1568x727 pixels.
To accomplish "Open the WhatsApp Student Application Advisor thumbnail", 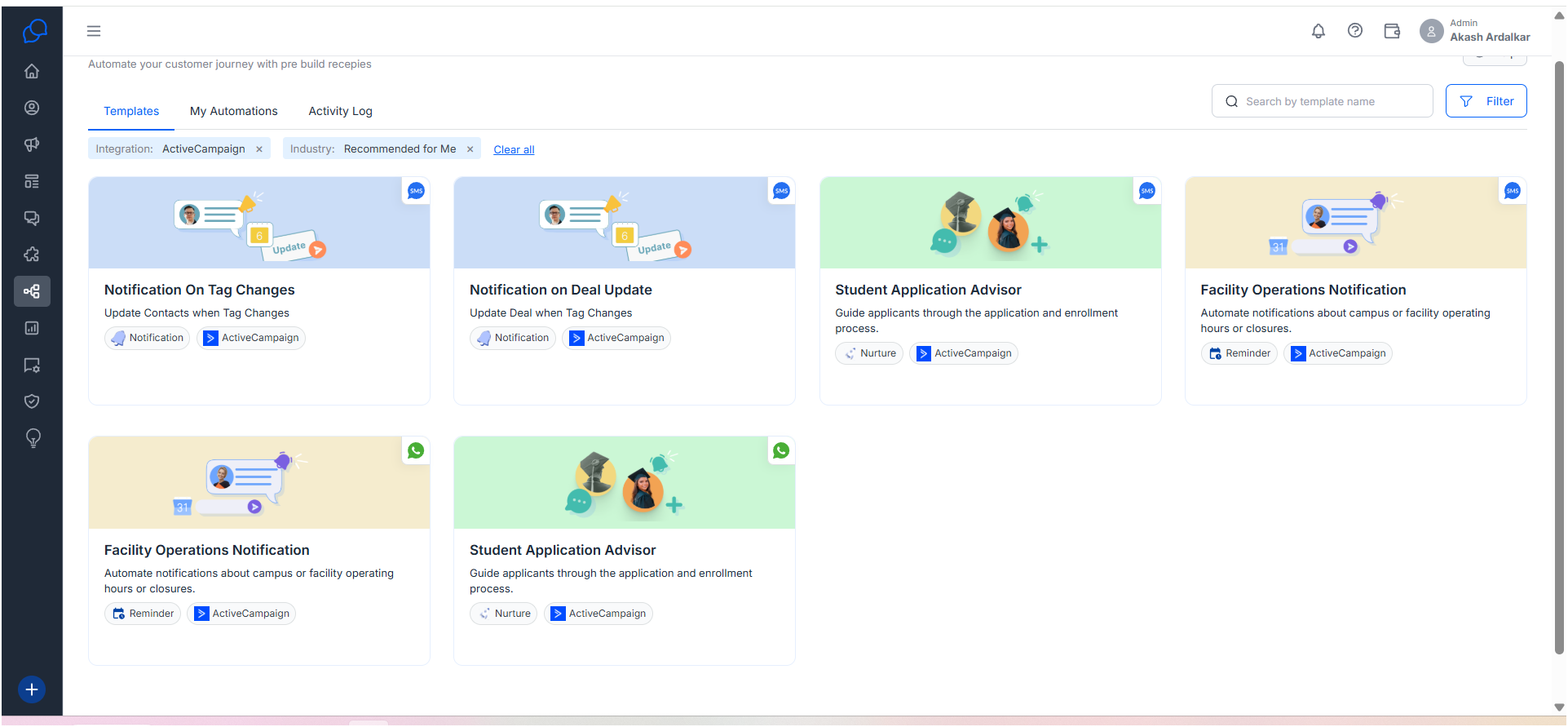I will pos(625,483).
